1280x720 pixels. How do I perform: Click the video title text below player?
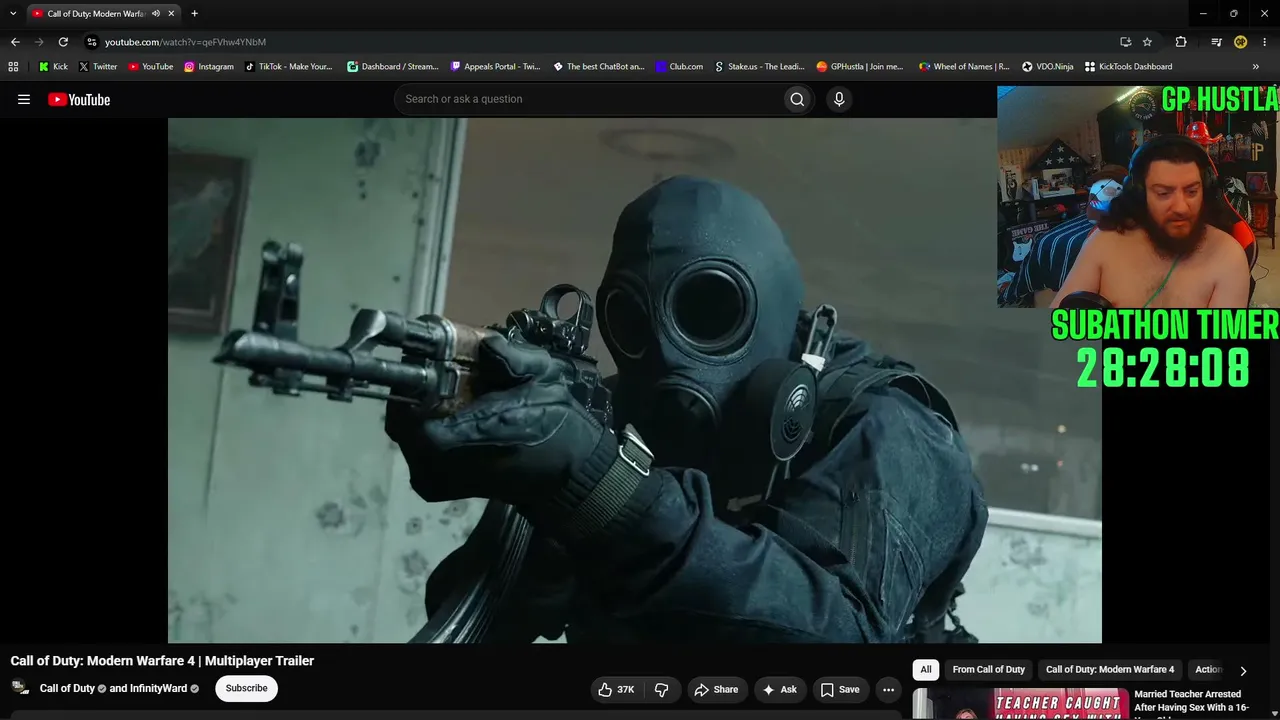point(162,661)
